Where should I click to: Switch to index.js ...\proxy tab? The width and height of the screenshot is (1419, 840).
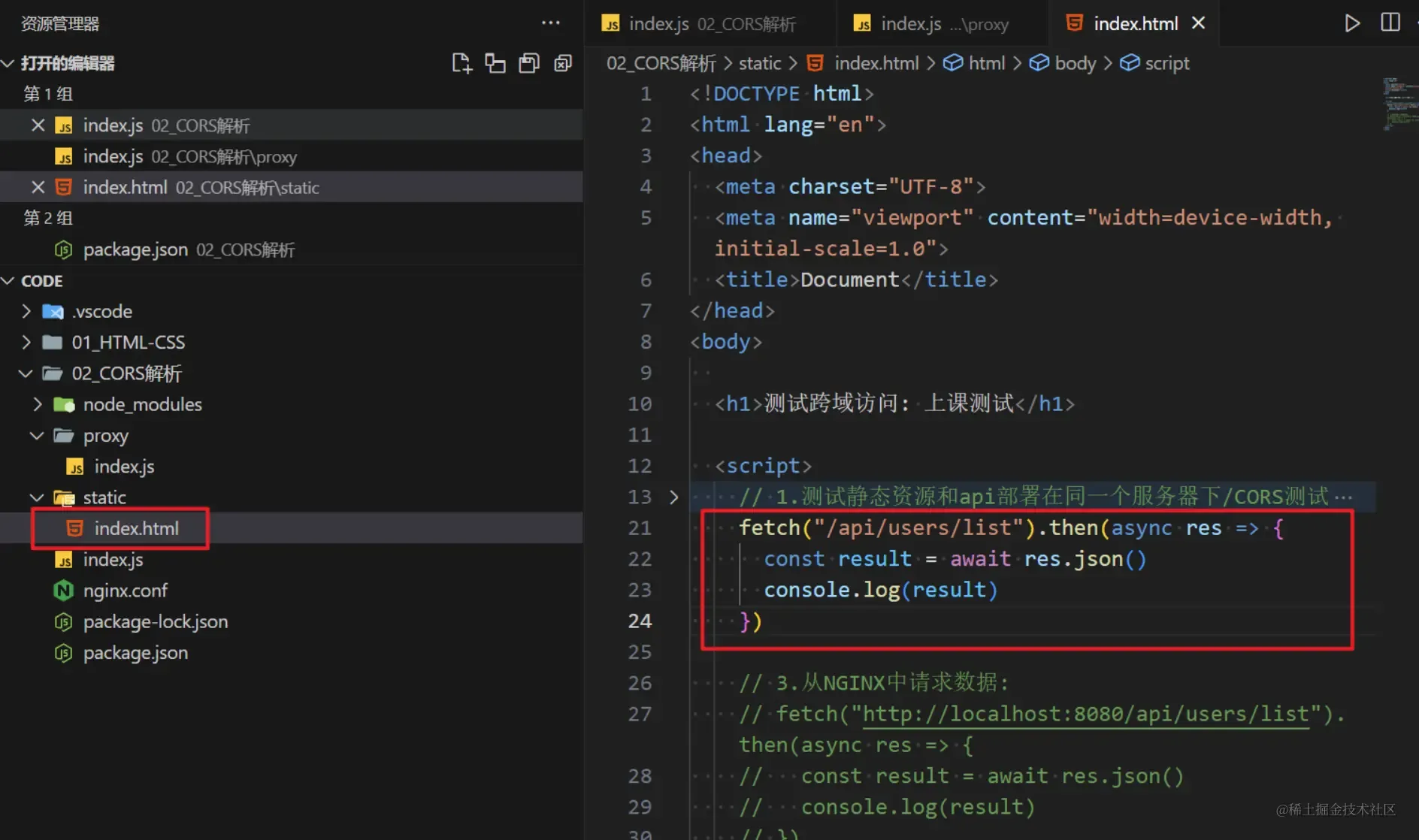click(x=942, y=23)
